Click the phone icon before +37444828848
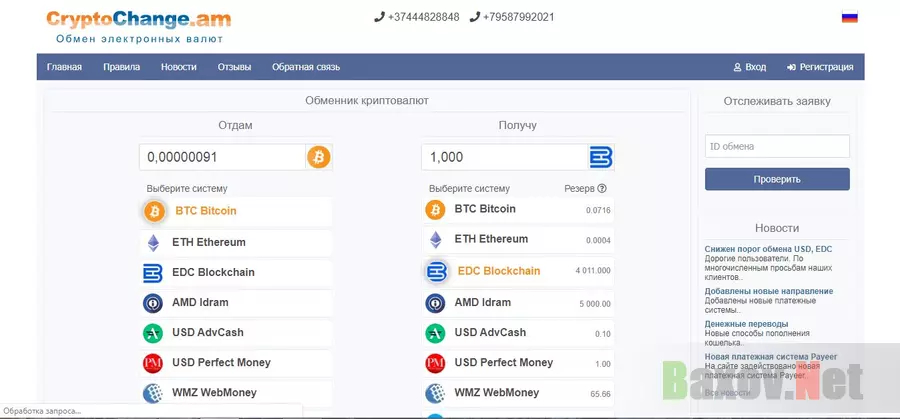The height and width of the screenshot is (419, 900). (x=379, y=17)
